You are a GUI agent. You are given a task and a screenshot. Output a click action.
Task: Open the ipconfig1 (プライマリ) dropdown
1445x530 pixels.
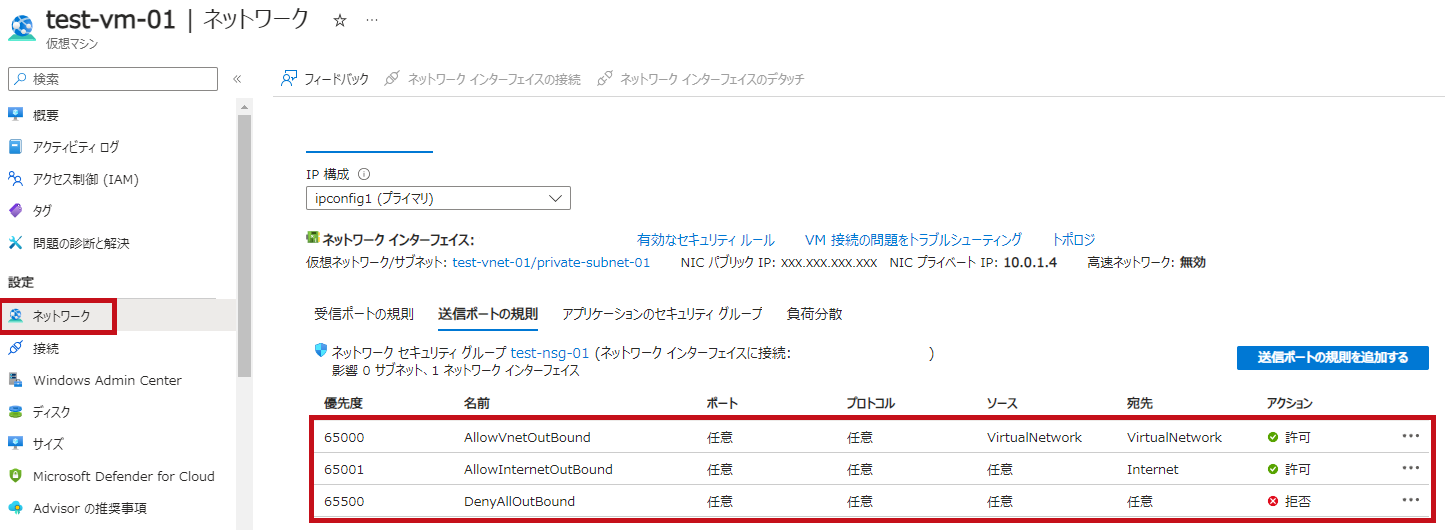click(438, 198)
